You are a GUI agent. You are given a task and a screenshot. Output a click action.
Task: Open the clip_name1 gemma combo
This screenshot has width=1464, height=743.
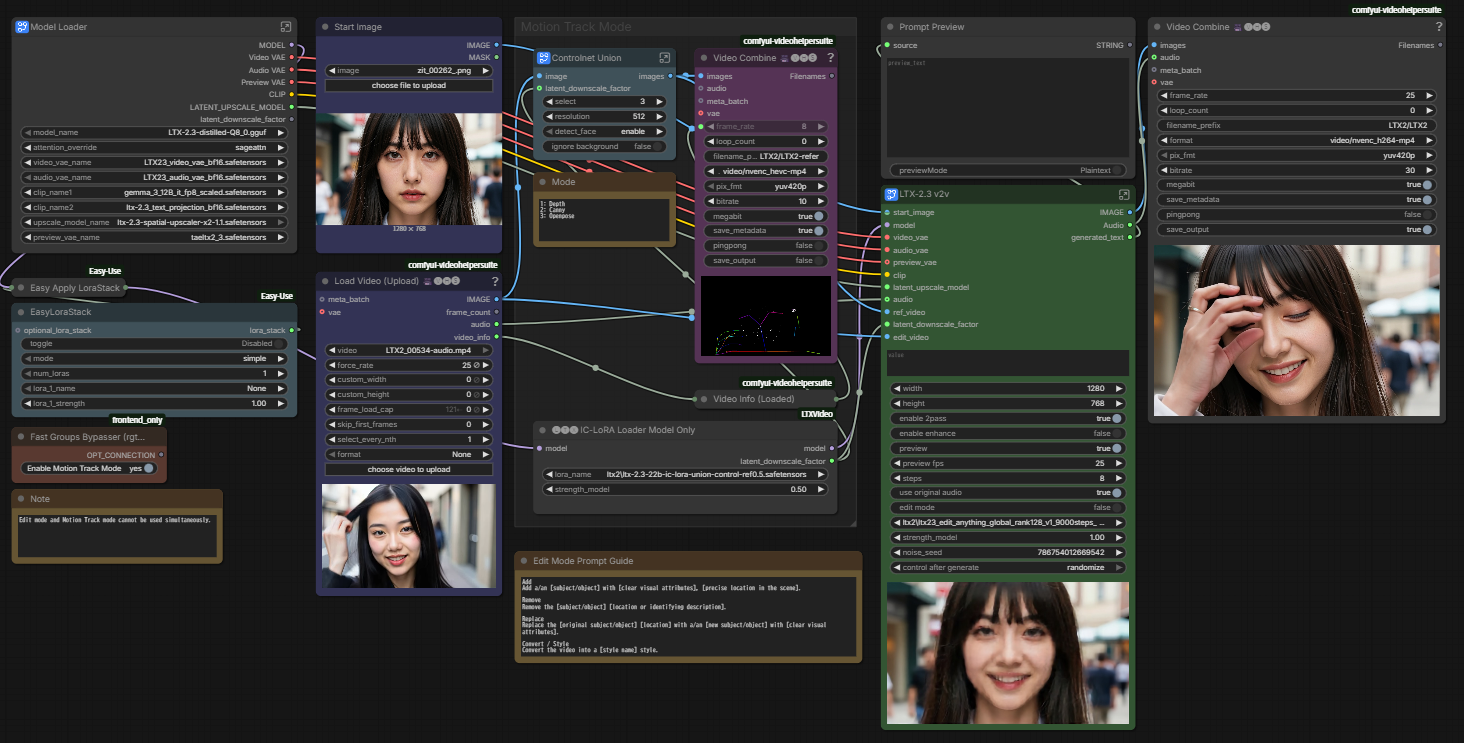click(x=154, y=192)
